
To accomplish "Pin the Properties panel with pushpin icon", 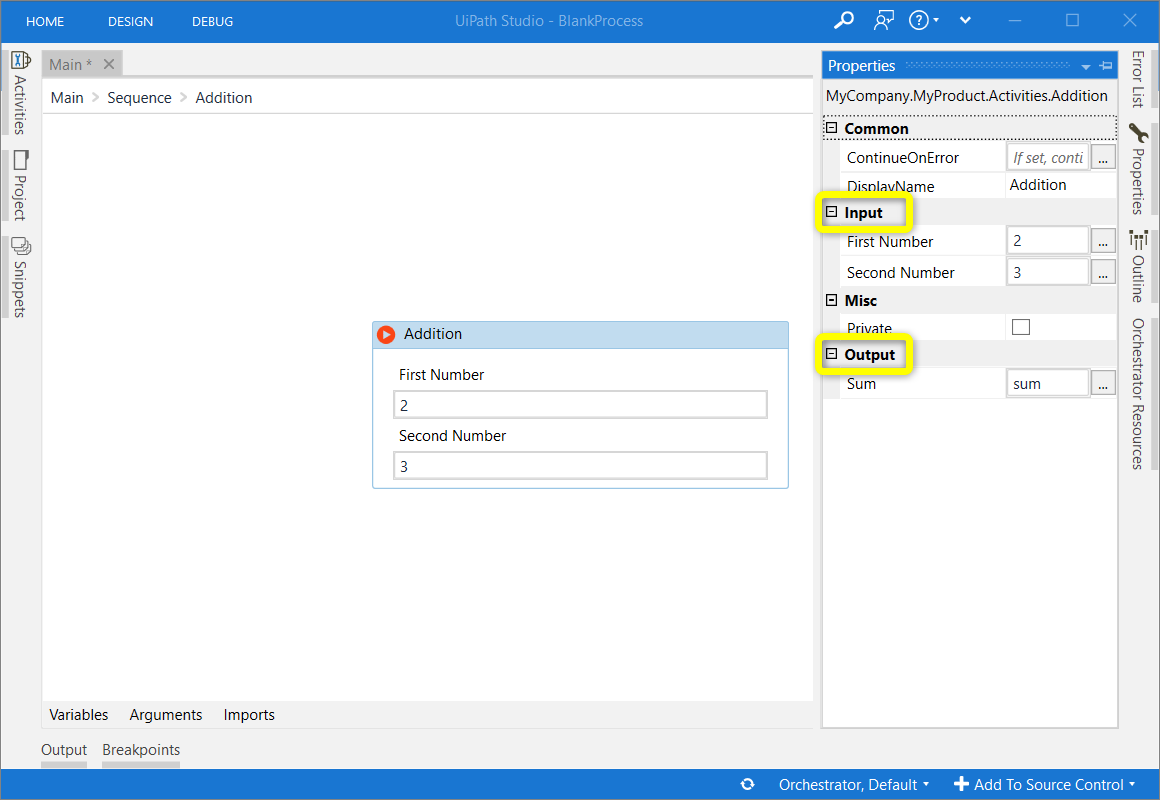I will click(1106, 66).
